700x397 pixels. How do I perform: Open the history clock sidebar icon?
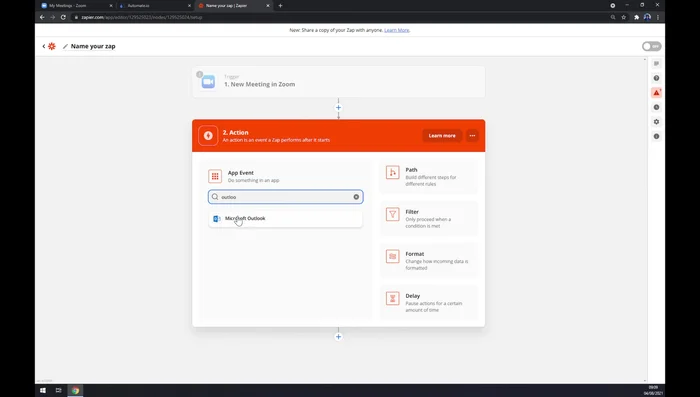pyautogui.click(x=656, y=107)
